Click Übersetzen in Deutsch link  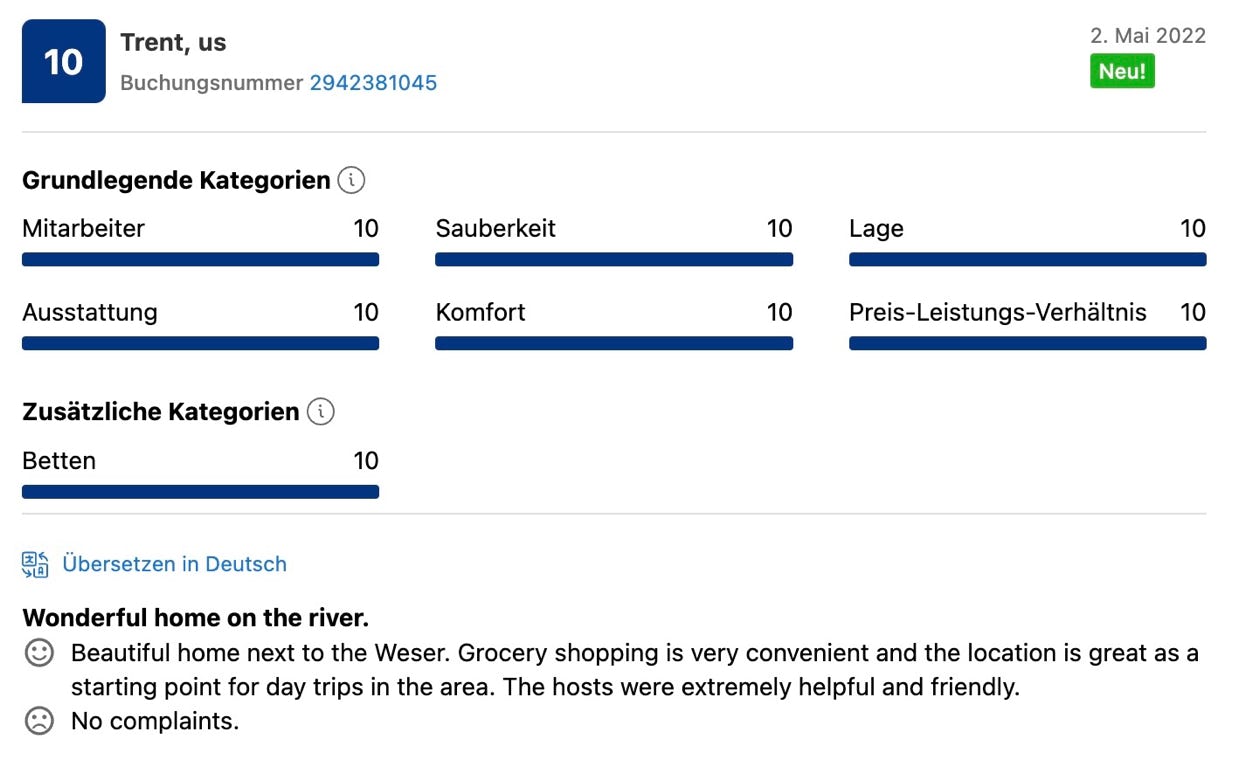pos(174,564)
